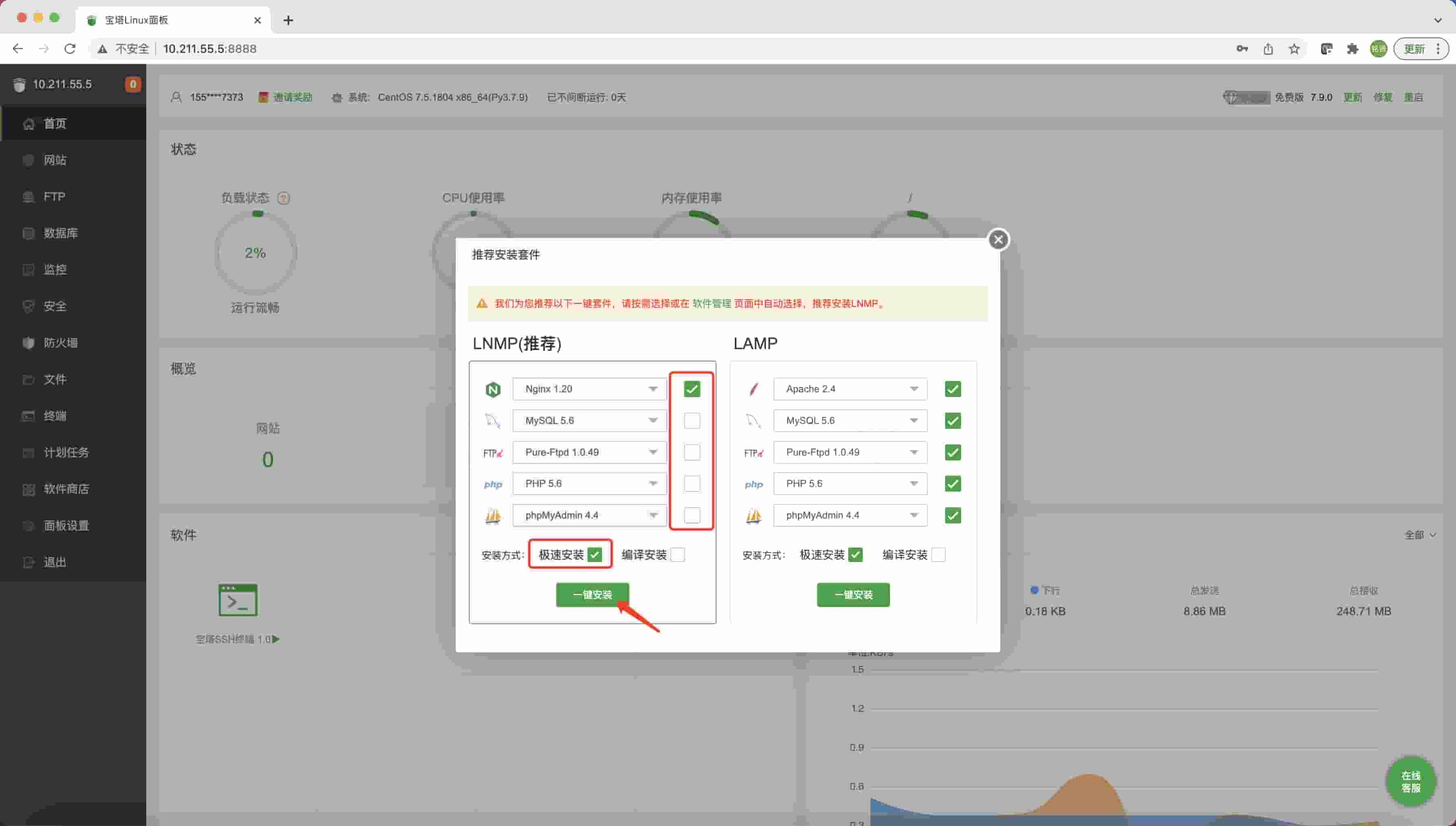Check the Pure-Ftpd checkbox in LNMP
1456x826 pixels.
click(x=692, y=453)
